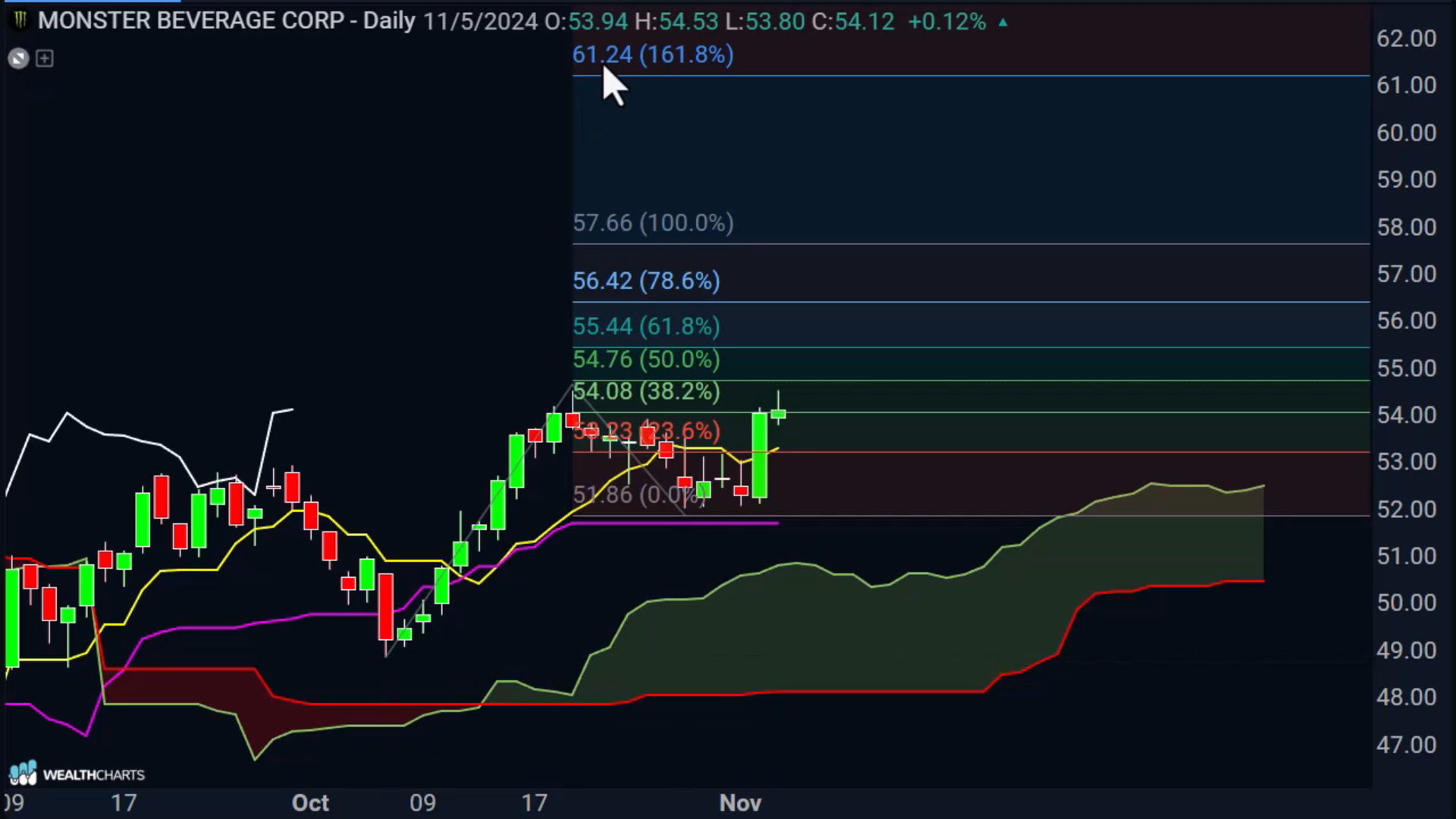Viewport: 1456px width, 819px height.
Task: Click the 52.00 price axis label
Action: click(x=1407, y=509)
